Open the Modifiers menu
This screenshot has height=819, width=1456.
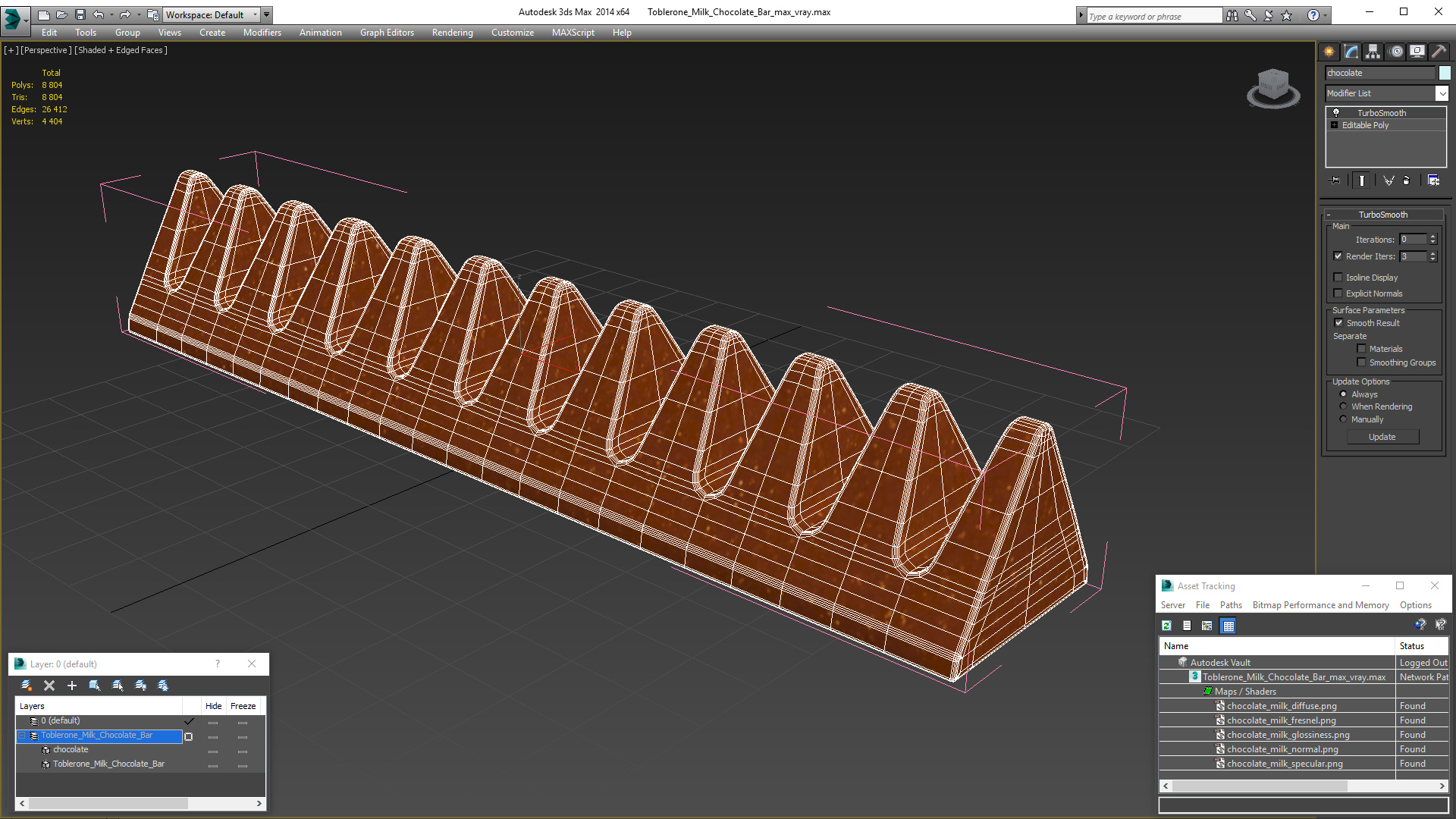pos(262,33)
